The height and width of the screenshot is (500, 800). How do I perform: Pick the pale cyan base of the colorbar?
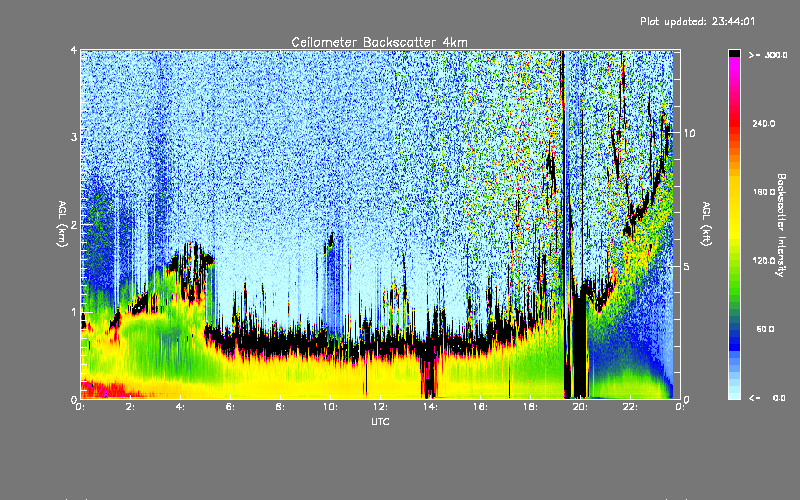point(734,392)
